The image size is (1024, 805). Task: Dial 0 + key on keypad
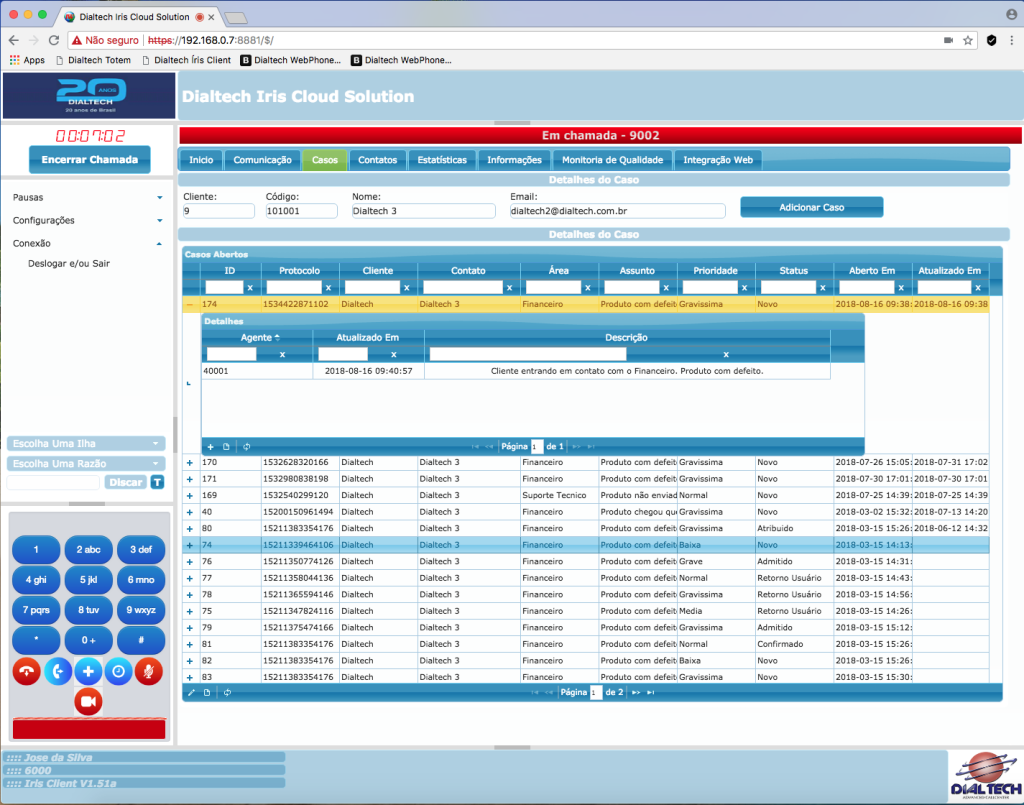click(x=88, y=640)
